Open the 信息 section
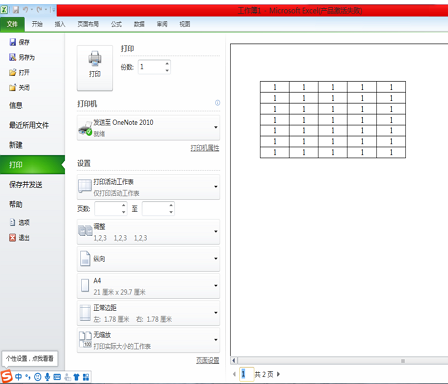Image resolution: width=448 pixels, height=384 pixels. (15, 106)
